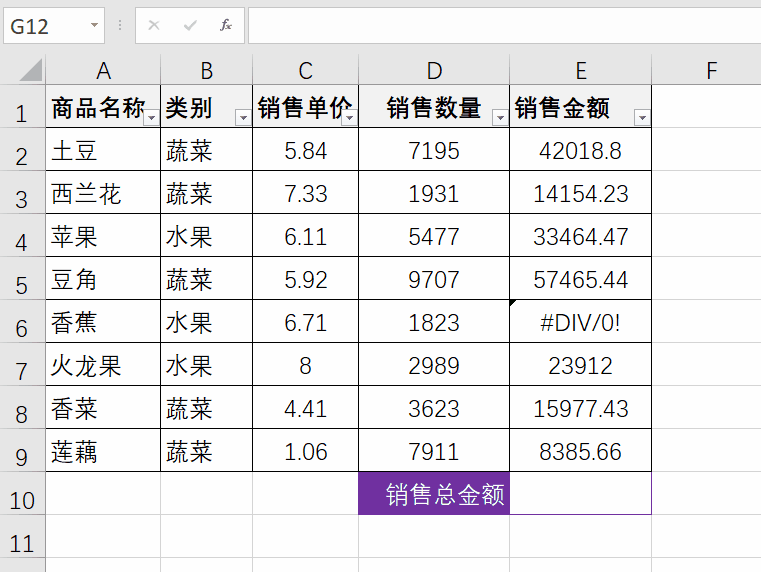This screenshot has width=761, height=572.
Task: Click inside the formula bar input
Action: (x=504, y=25)
